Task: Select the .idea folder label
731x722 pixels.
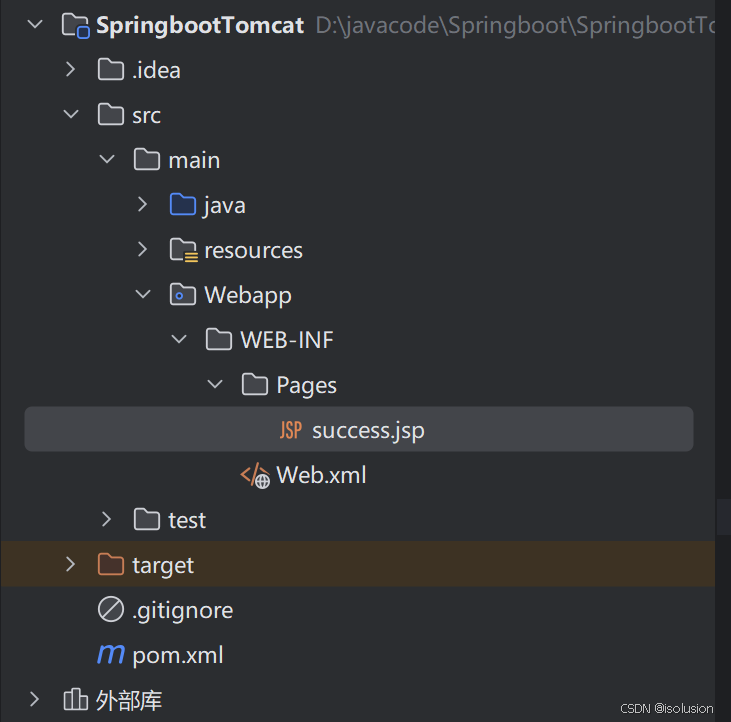Action: tap(156, 70)
